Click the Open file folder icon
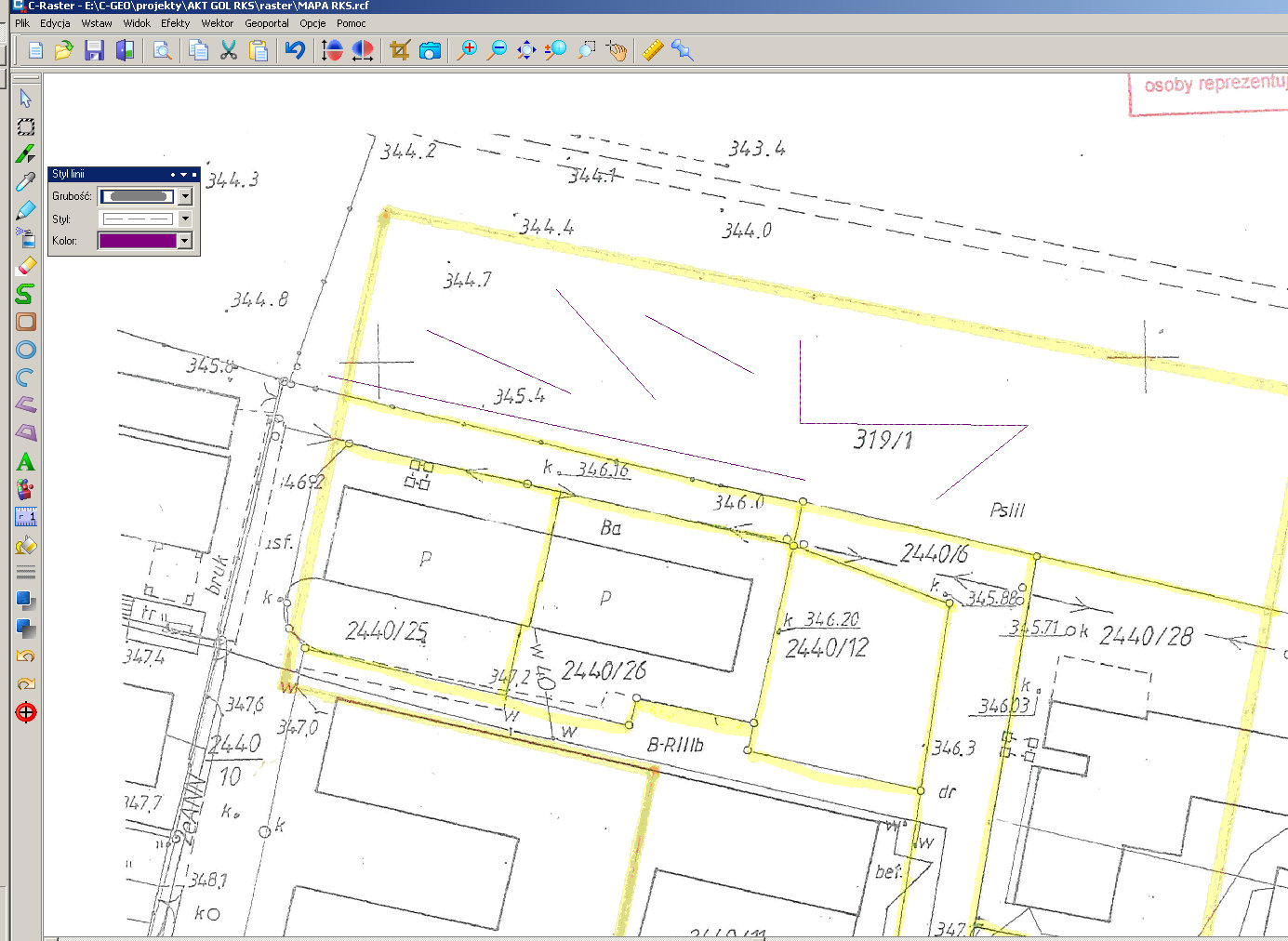This screenshot has height=941, width=1288. 63,50
